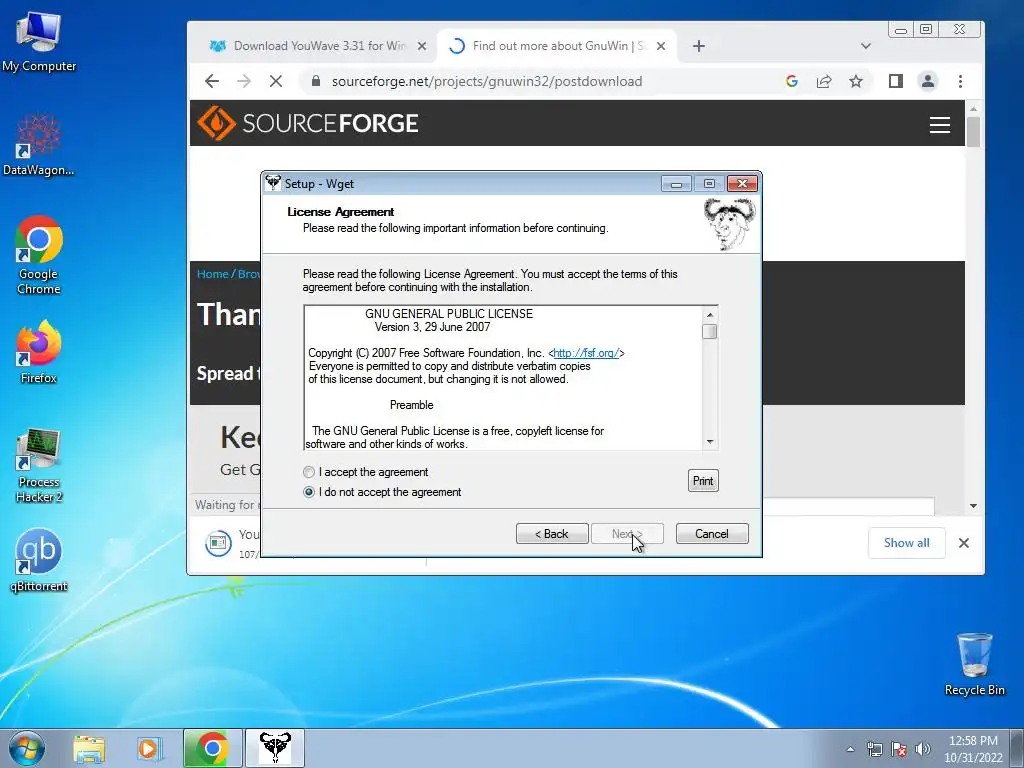Close the GnuWin SourceForge tab
The height and width of the screenshot is (768, 1024).
click(661, 46)
